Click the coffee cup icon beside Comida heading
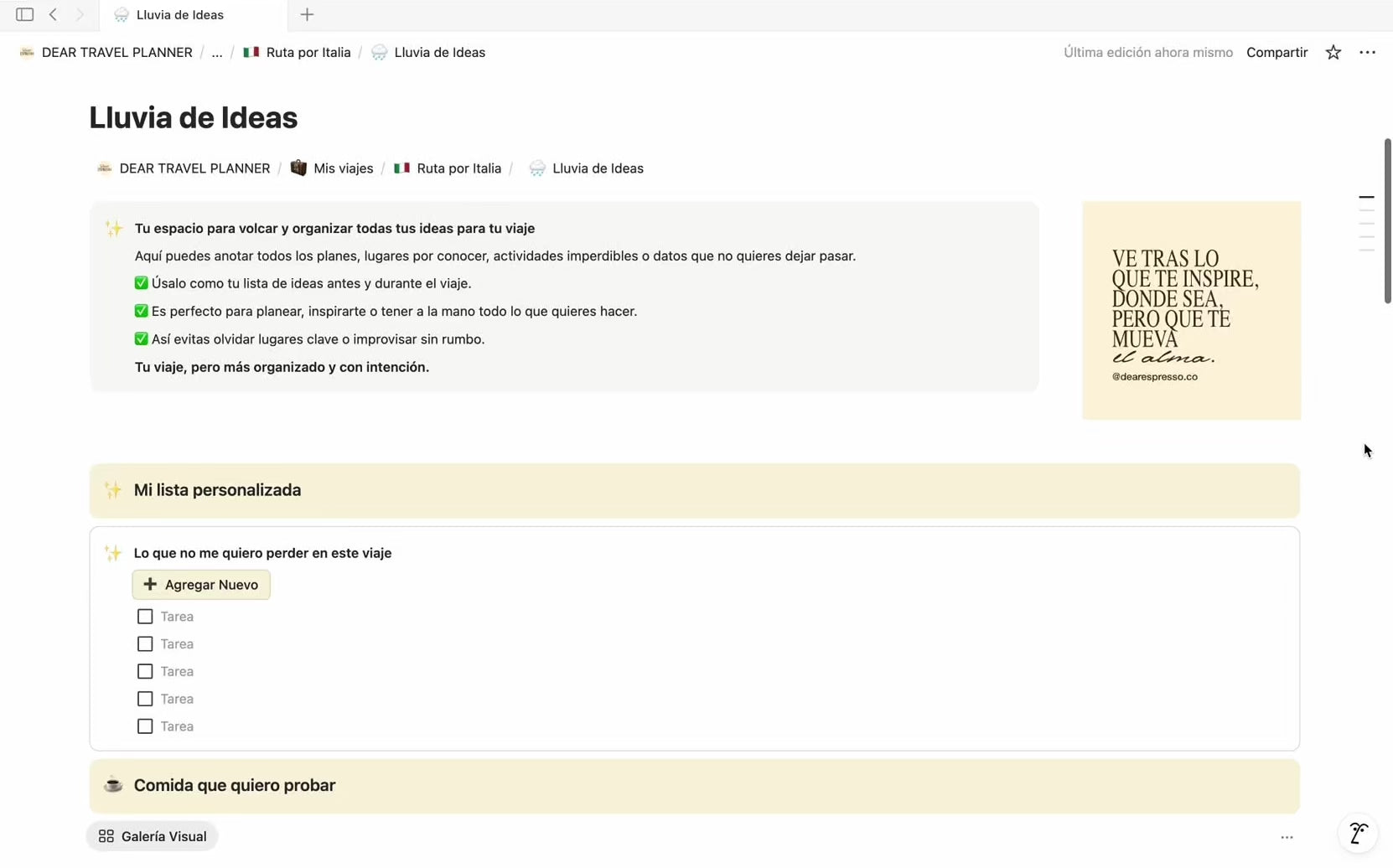This screenshot has height=868, width=1393. 113,785
